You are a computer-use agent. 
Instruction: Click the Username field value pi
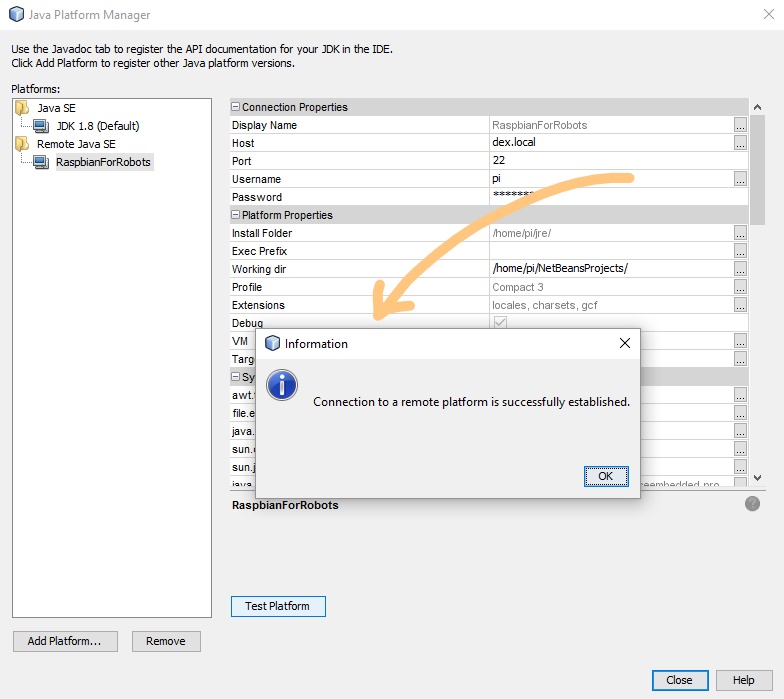click(x=612, y=178)
